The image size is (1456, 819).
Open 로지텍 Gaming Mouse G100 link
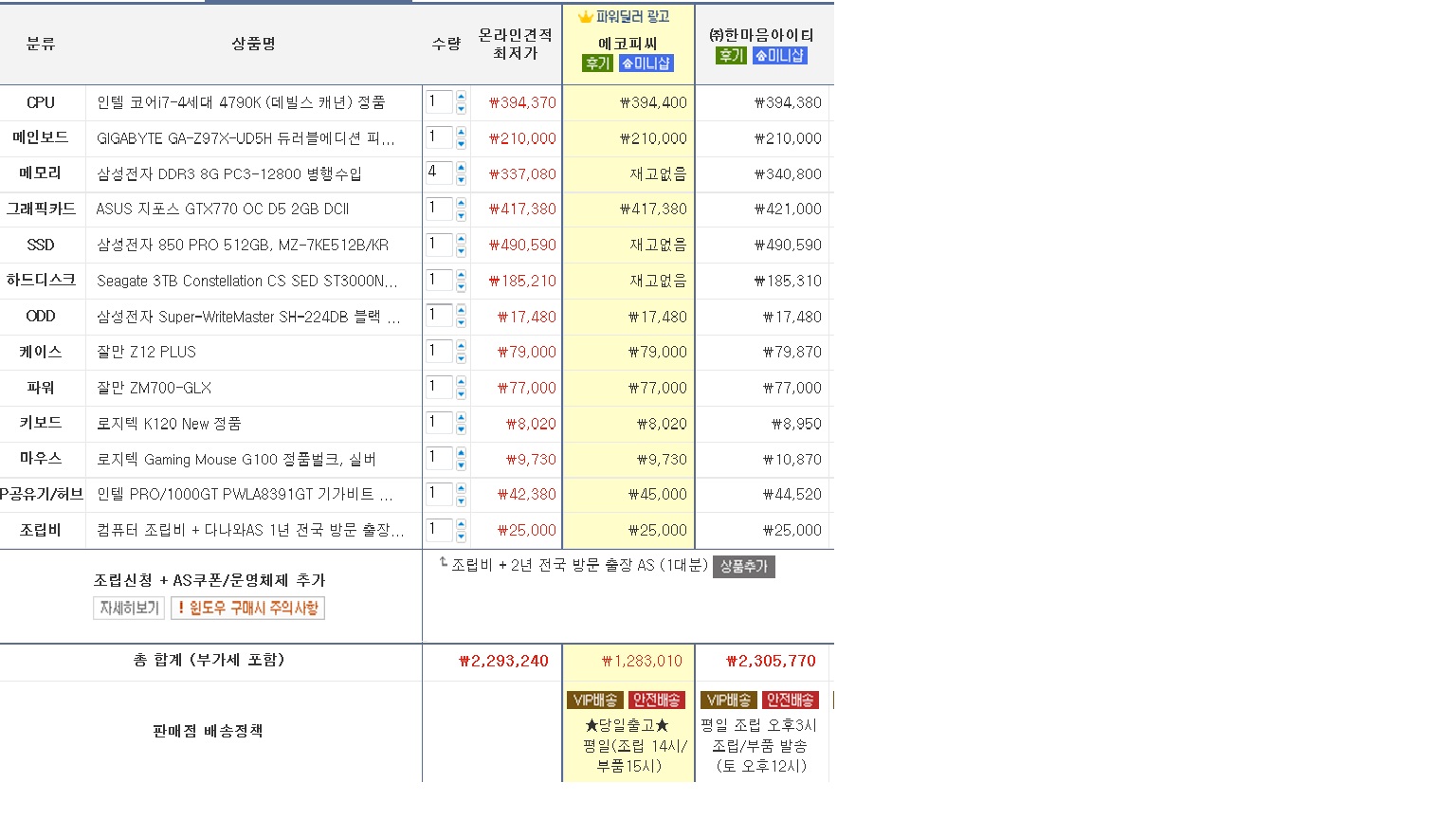click(236, 460)
